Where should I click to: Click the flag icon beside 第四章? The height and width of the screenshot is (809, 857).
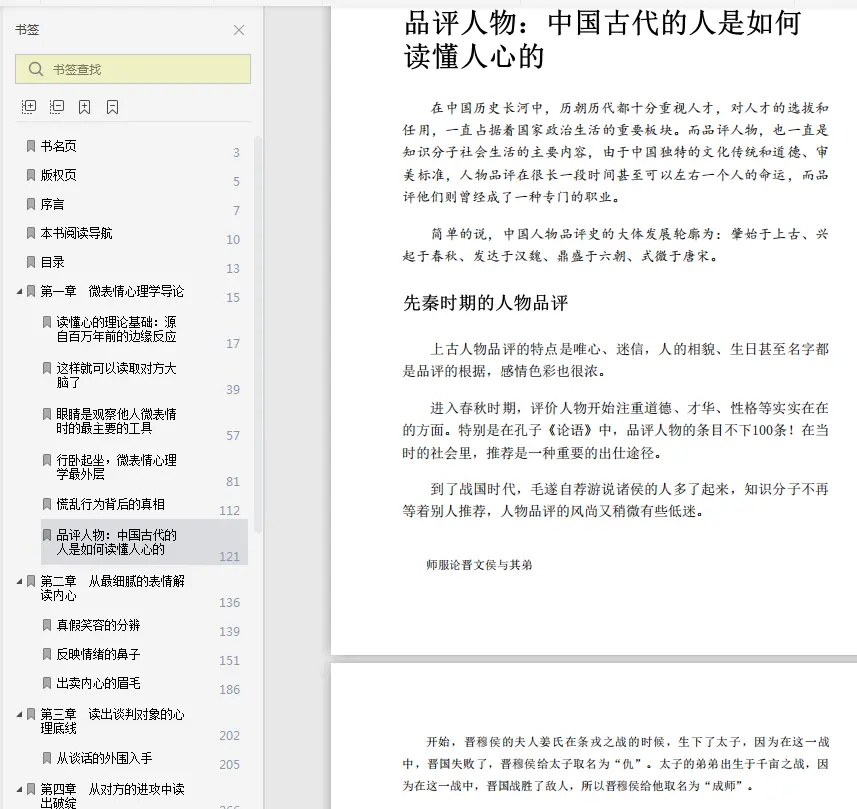point(31,789)
